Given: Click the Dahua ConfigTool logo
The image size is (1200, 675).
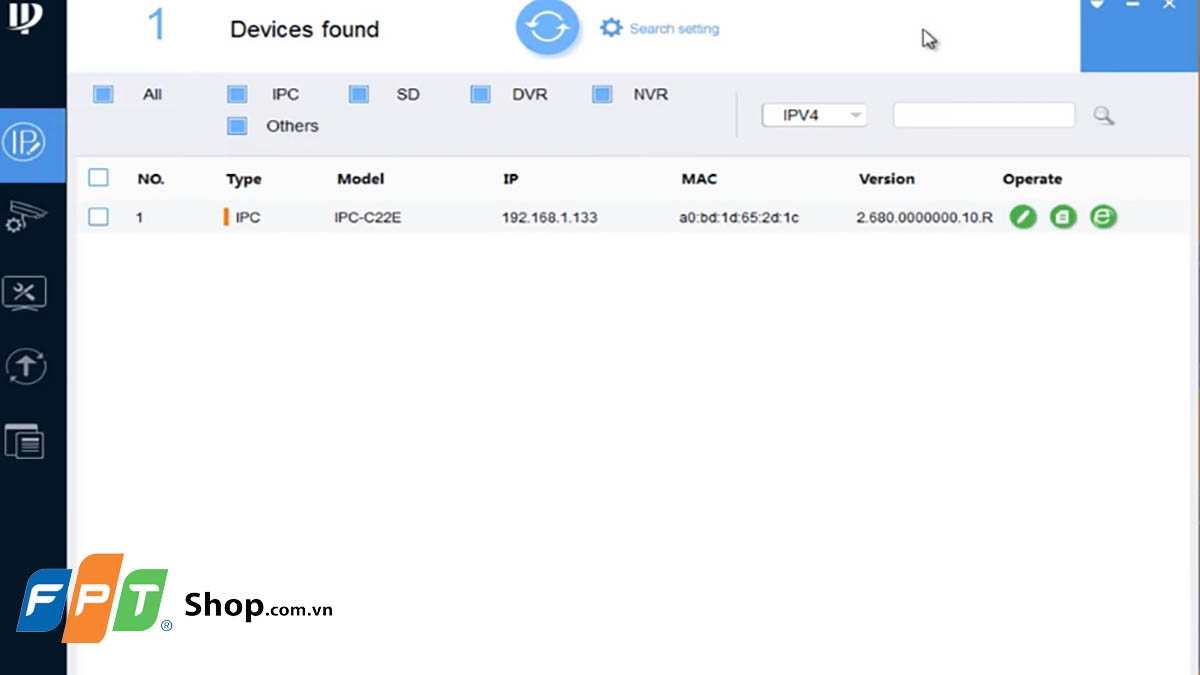Looking at the screenshot, I should [x=24, y=17].
